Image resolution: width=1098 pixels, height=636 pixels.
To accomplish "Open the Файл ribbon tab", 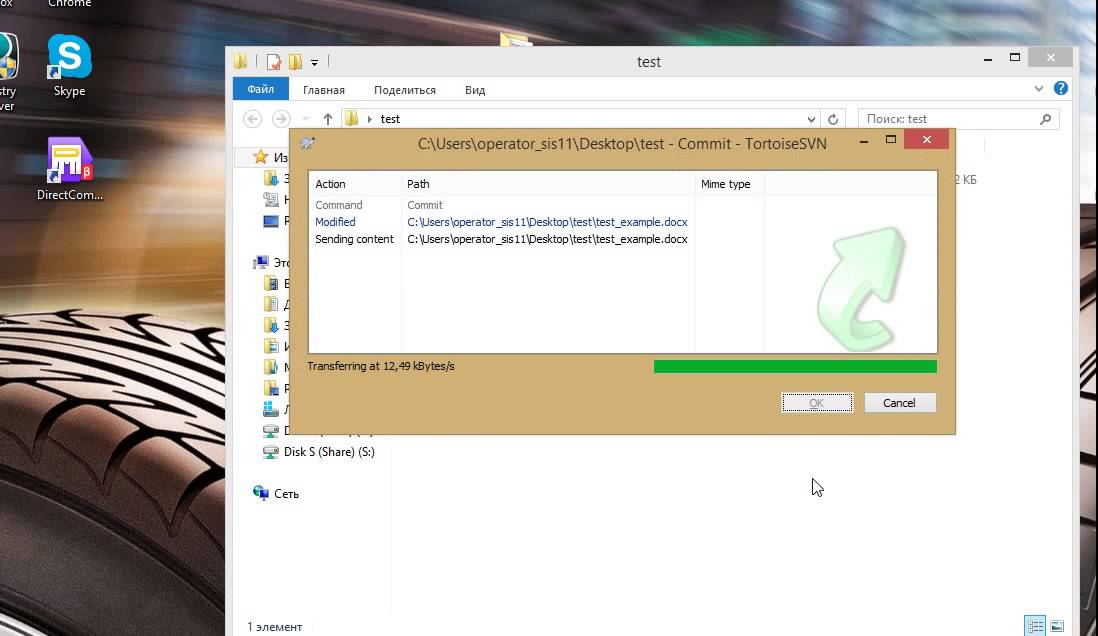I will [x=260, y=89].
